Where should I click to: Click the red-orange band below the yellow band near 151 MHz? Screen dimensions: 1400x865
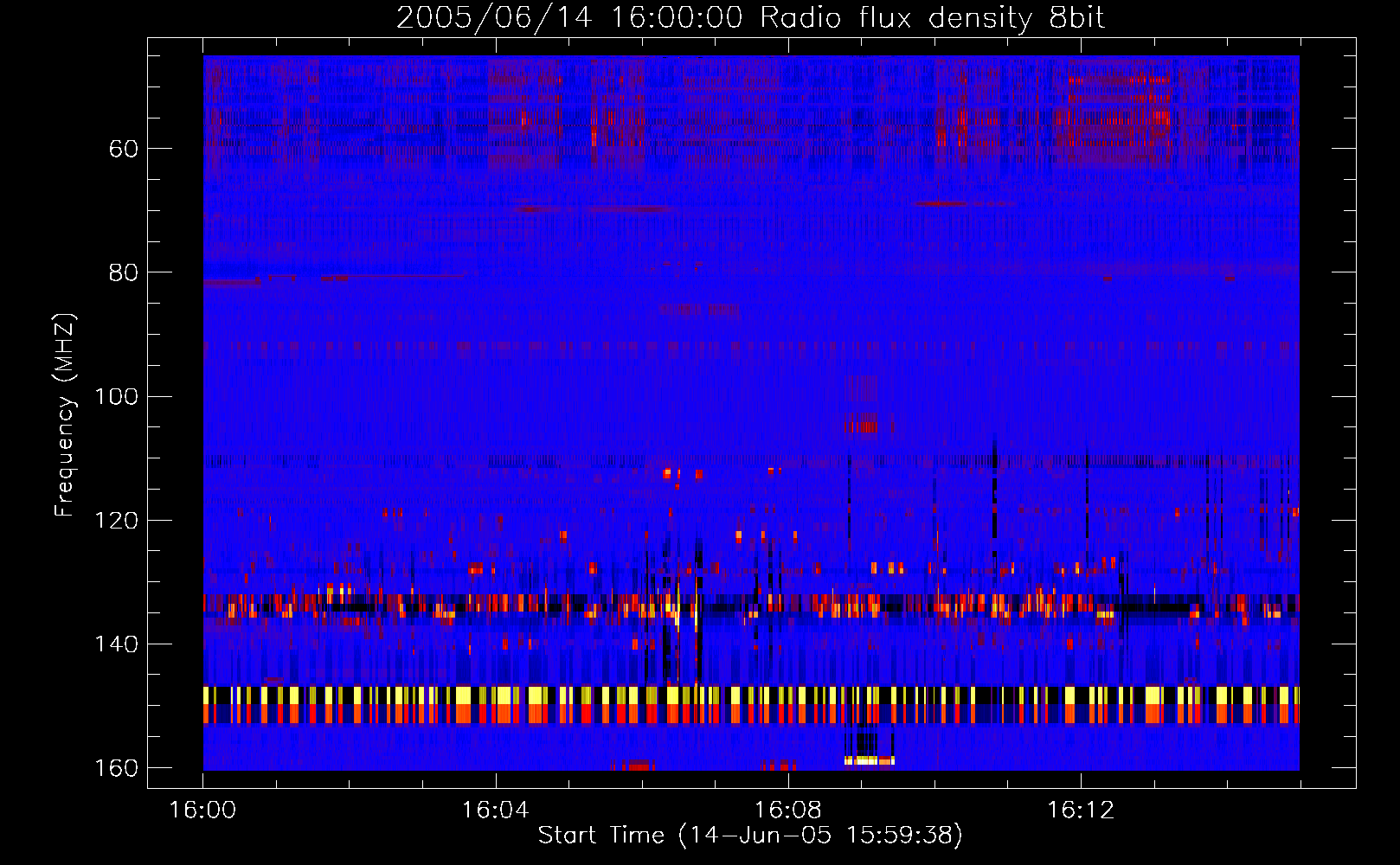pos(751,714)
